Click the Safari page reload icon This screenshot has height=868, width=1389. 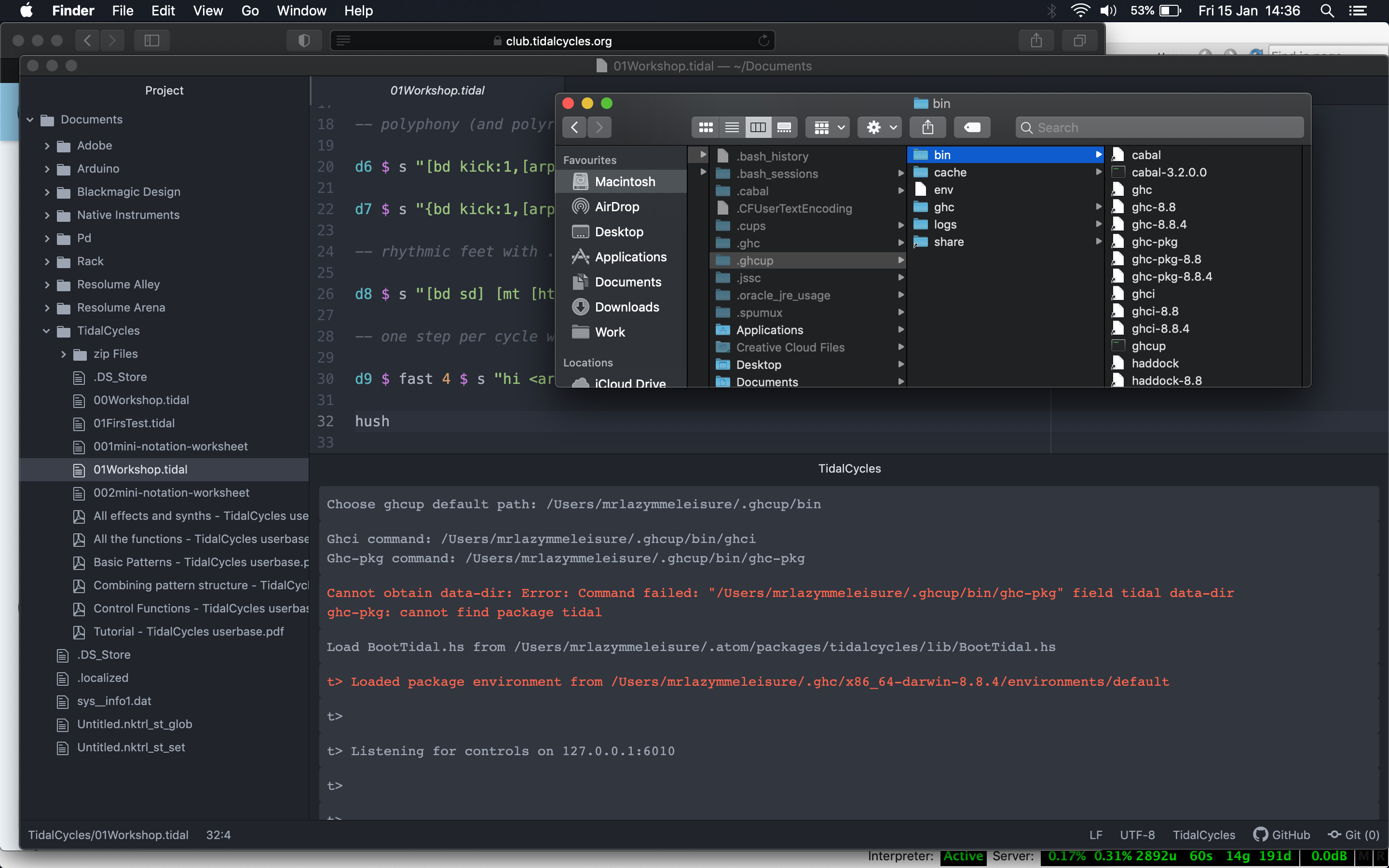click(x=763, y=41)
